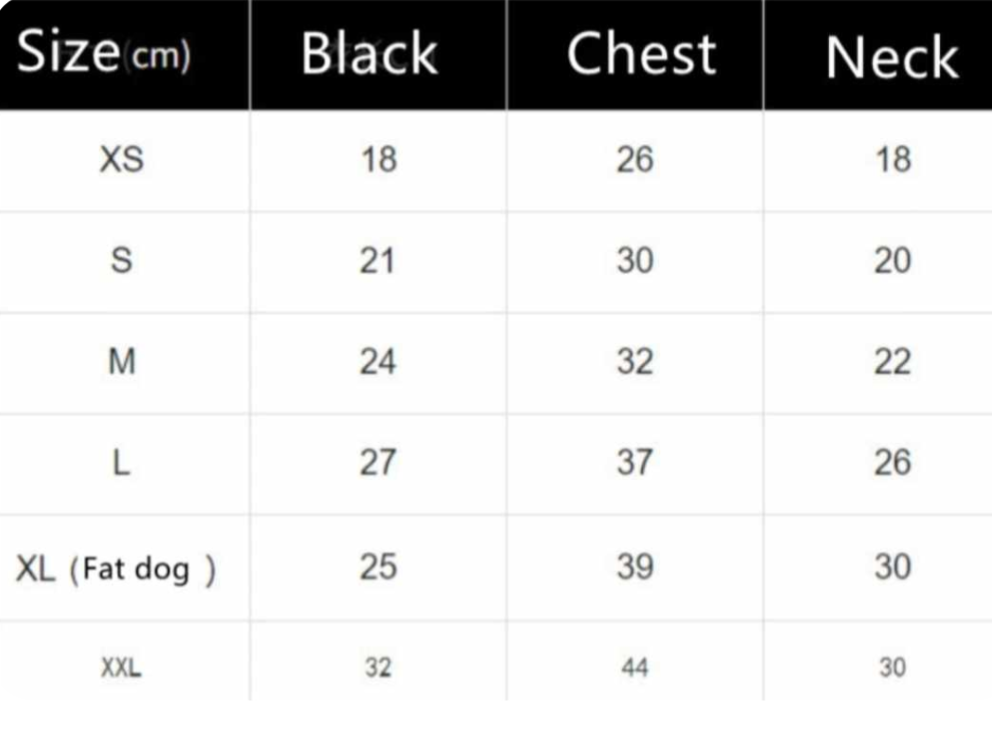Click the chest value 39 for XL
Image resolution: width=992 pixels, height=732 pixels.
[635, 567]
